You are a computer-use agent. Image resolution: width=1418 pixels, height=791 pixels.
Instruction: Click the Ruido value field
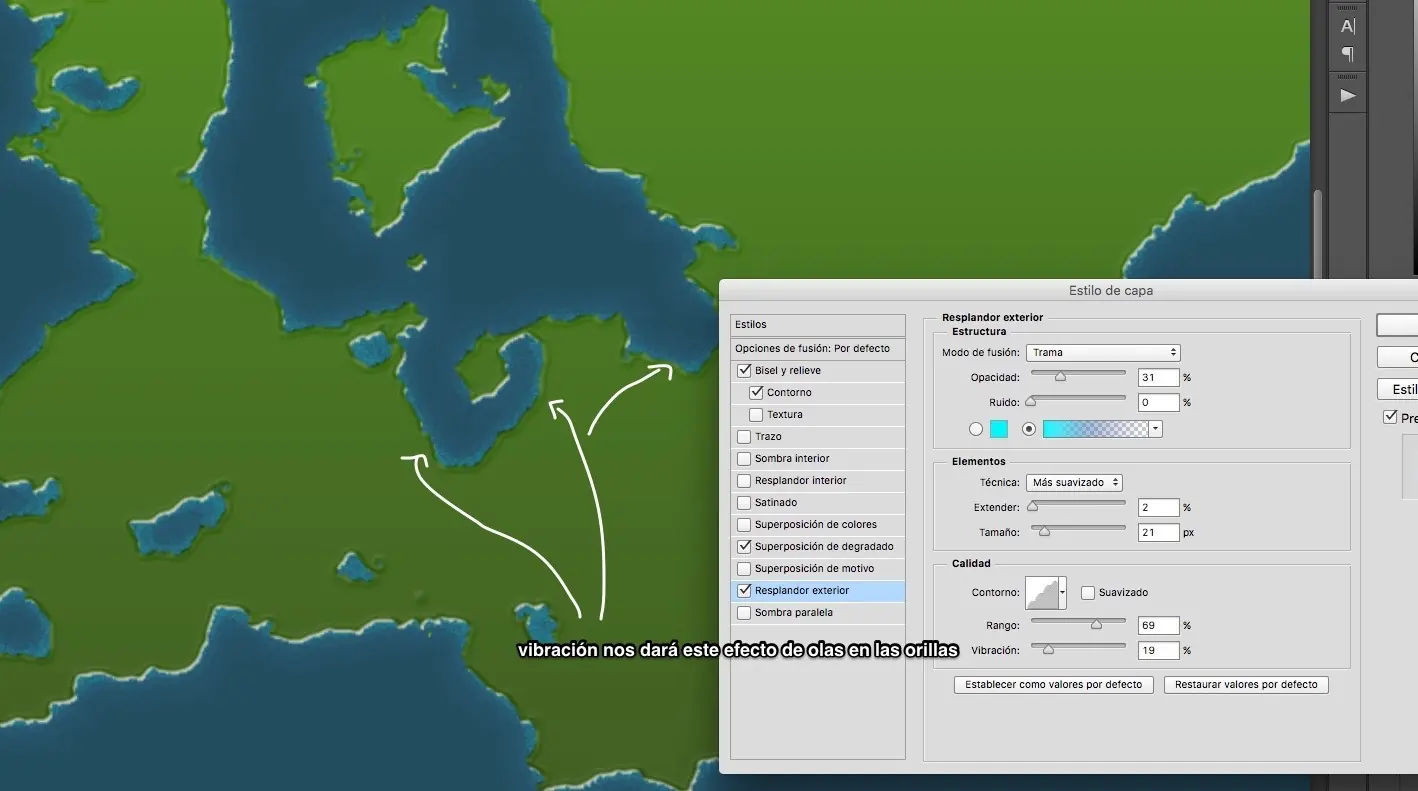(x=1159, y=403)
